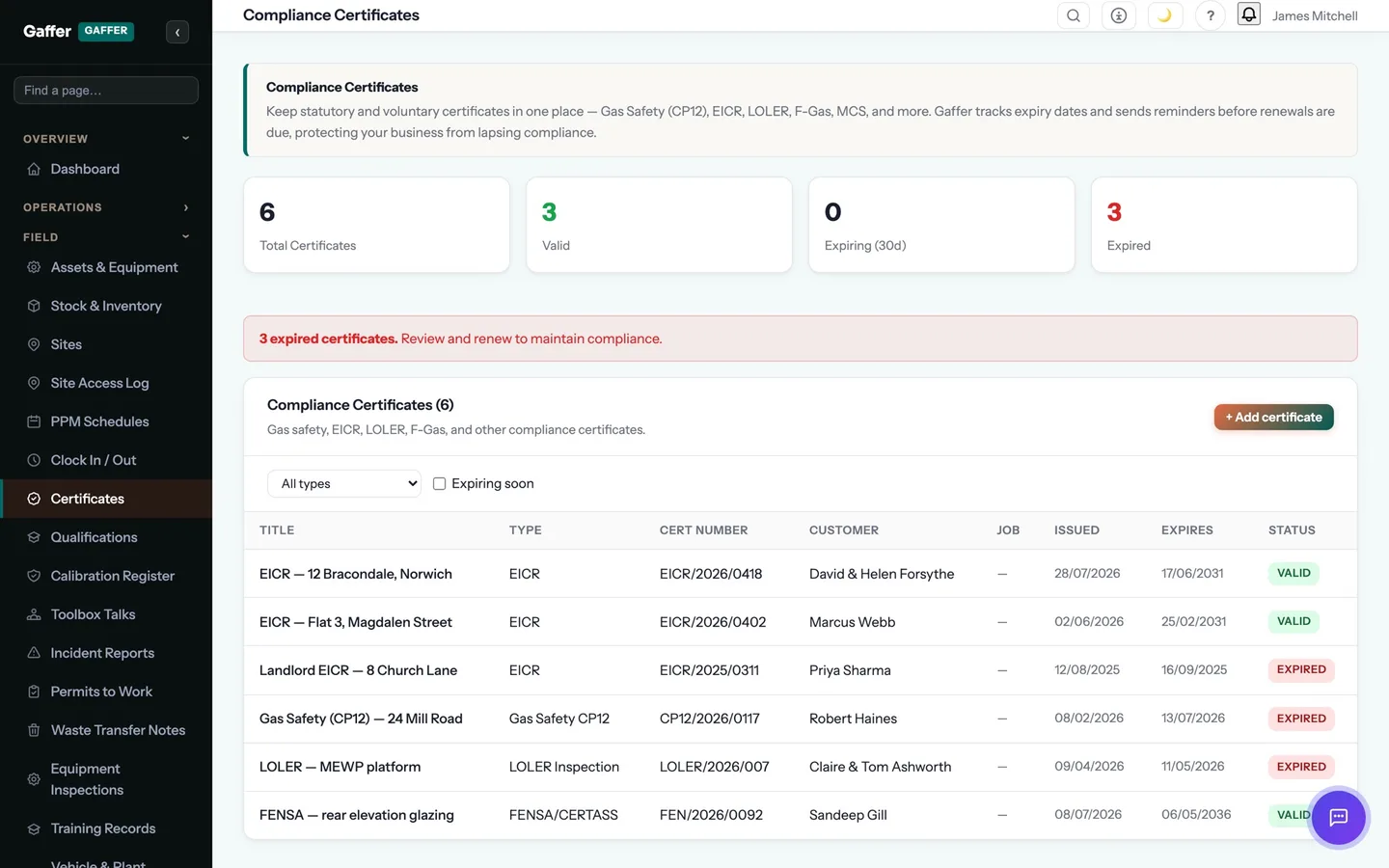Open Stock & Inventory page
Screen dimensions: 1389x868
point(106,306)
